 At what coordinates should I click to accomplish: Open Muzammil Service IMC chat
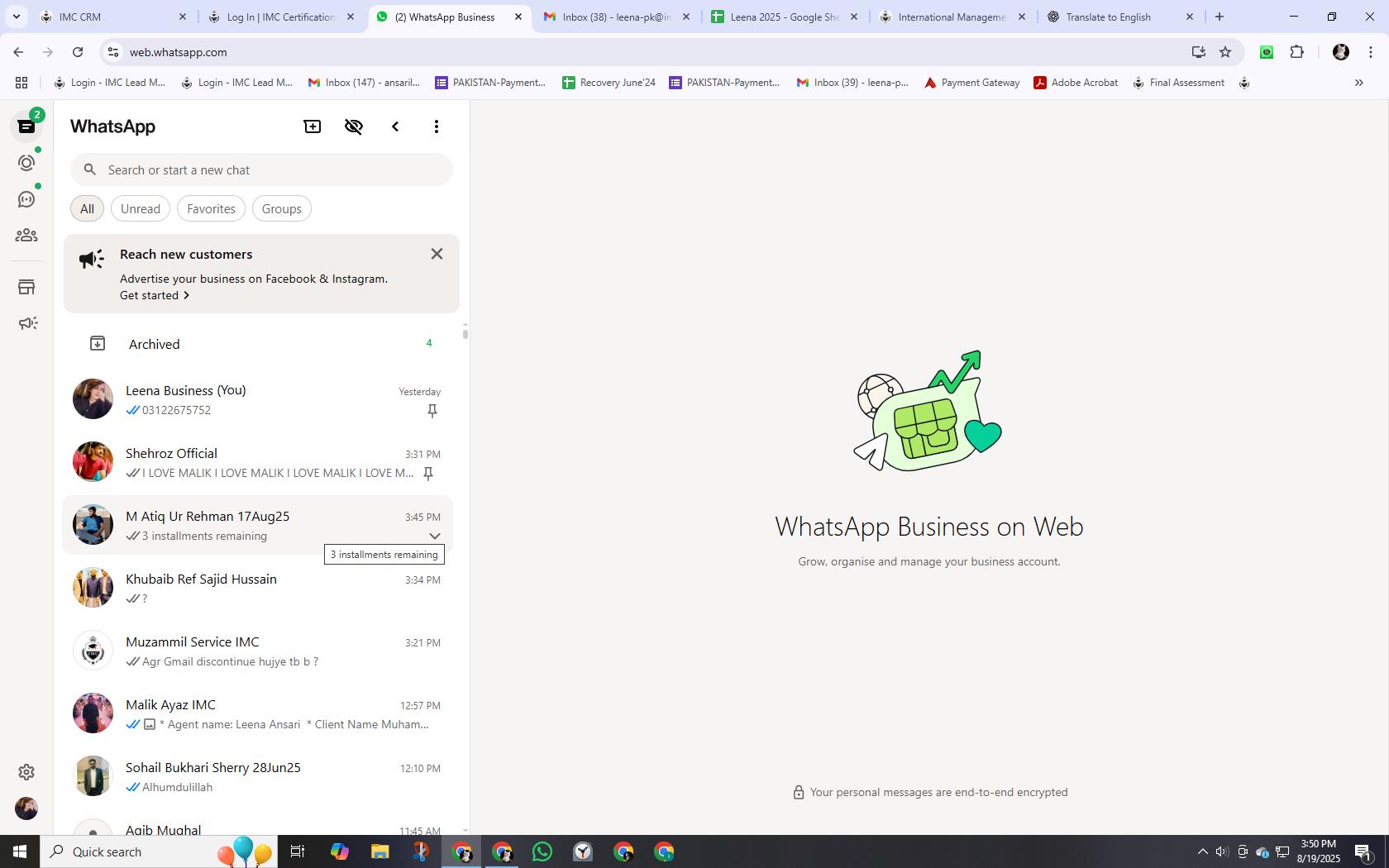pos(258,651)
